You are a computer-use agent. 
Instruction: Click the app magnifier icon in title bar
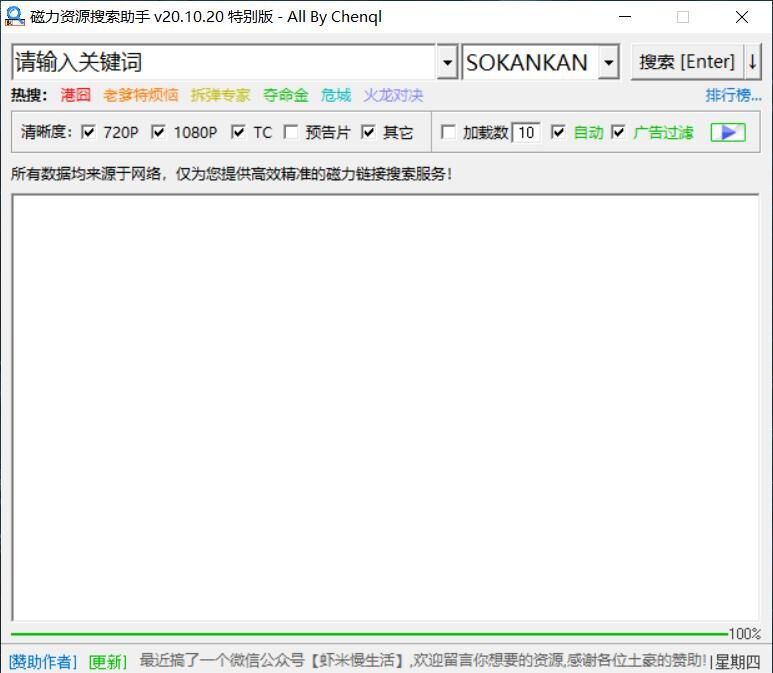[14, 16]
